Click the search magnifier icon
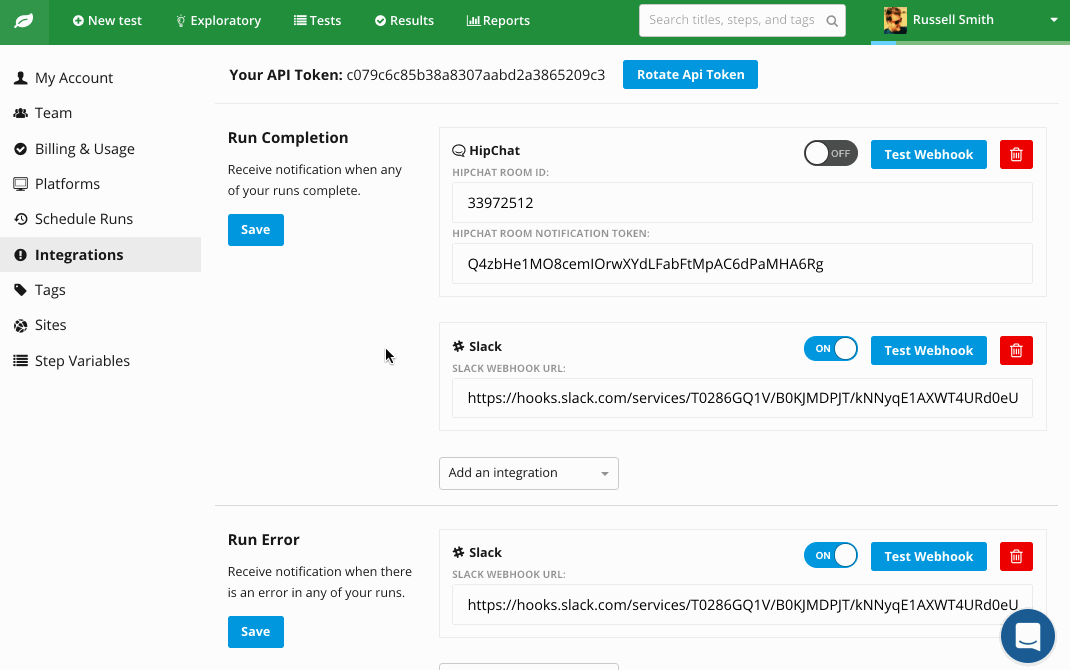The width and height of the screenshot is (1070, 670). tap(832, 20)
